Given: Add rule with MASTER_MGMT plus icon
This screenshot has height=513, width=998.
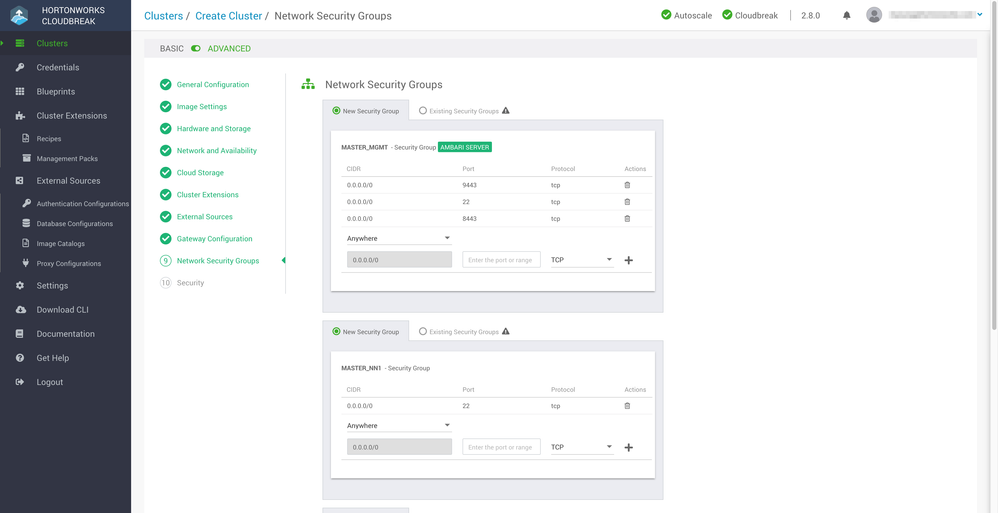Looking at the screenshot, I should coord(629,260).
